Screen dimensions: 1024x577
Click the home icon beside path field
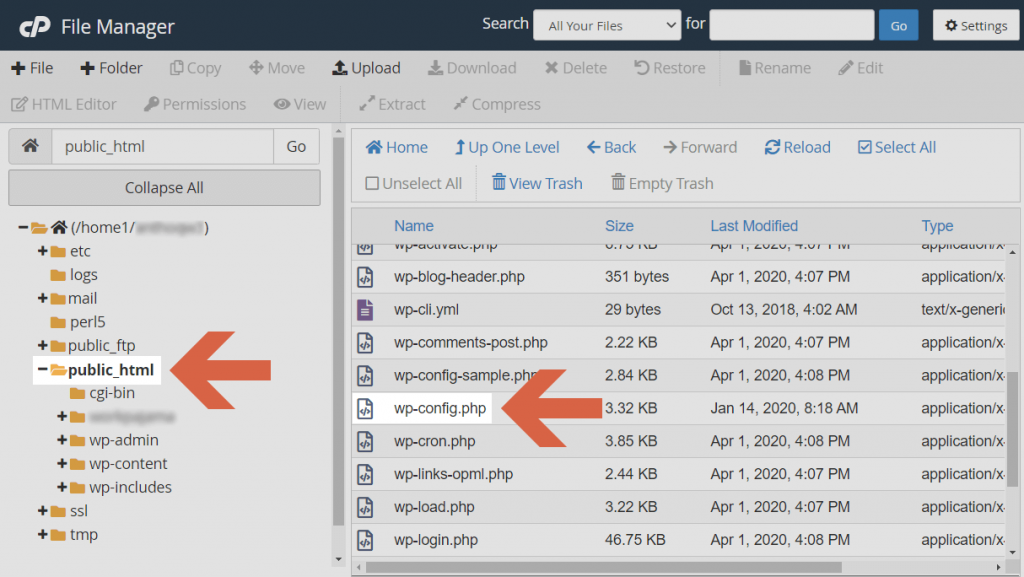pos(30,146)
